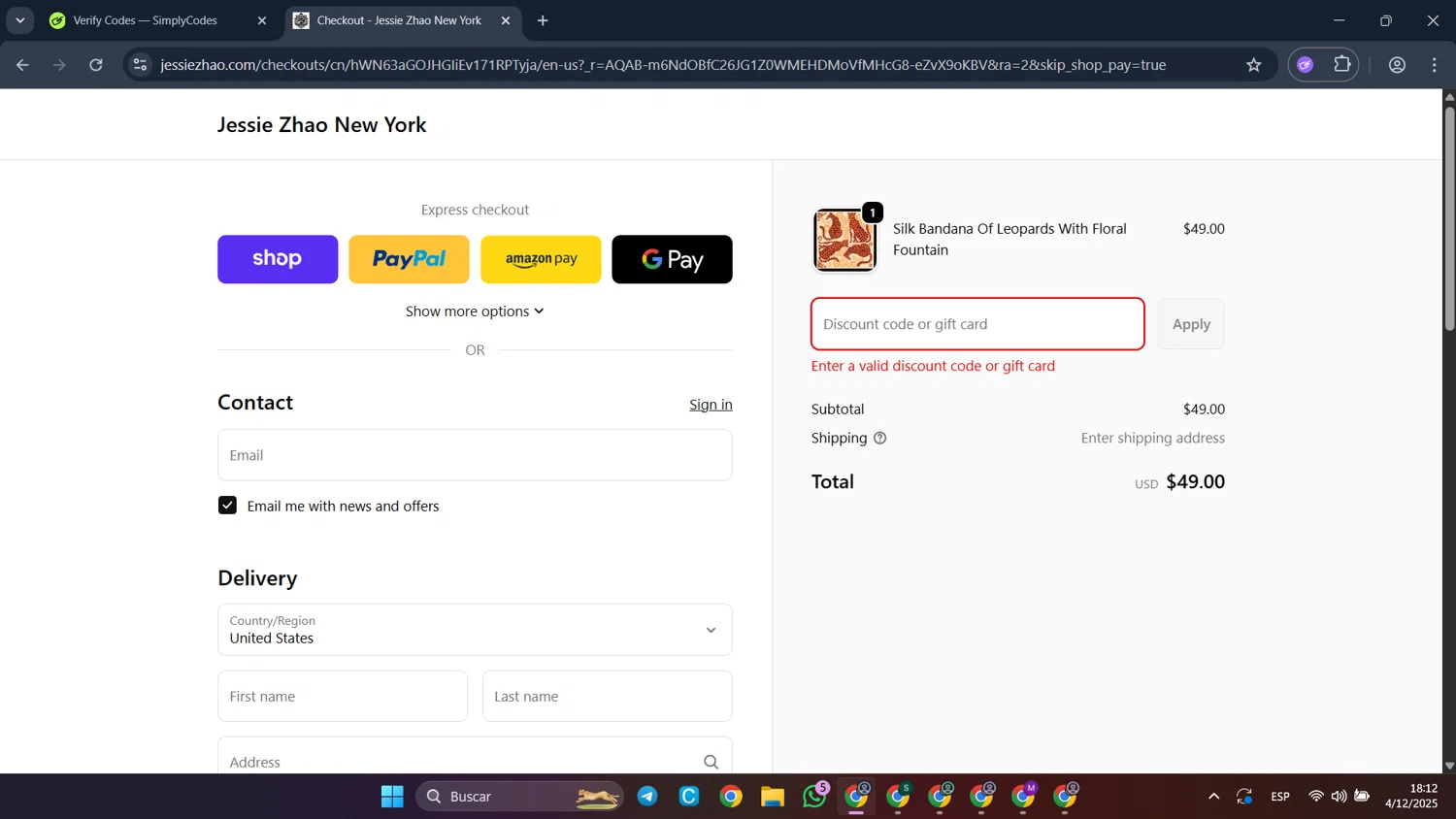This screenshot has width=1456, height=819.
Task: Click the Jessie Zhao New York store name
Action: pyautogui.click(x=322, y=124)
